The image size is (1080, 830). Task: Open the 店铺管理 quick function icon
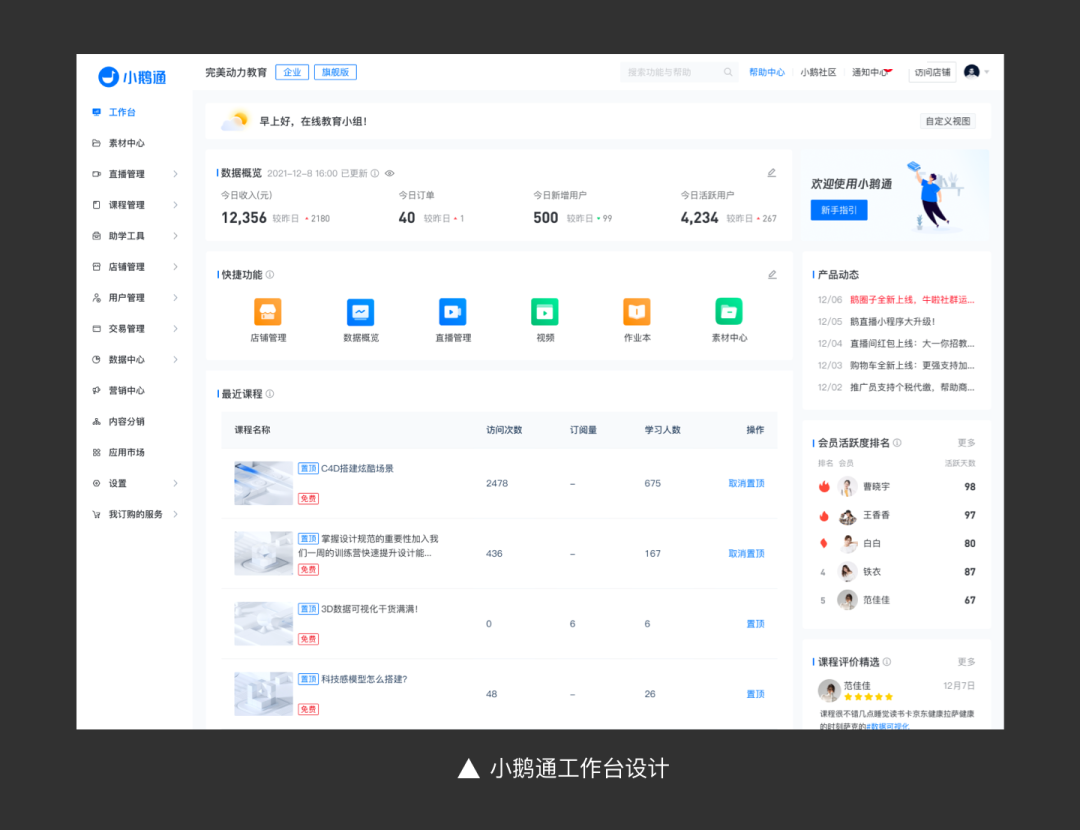[x=267, y=312]
